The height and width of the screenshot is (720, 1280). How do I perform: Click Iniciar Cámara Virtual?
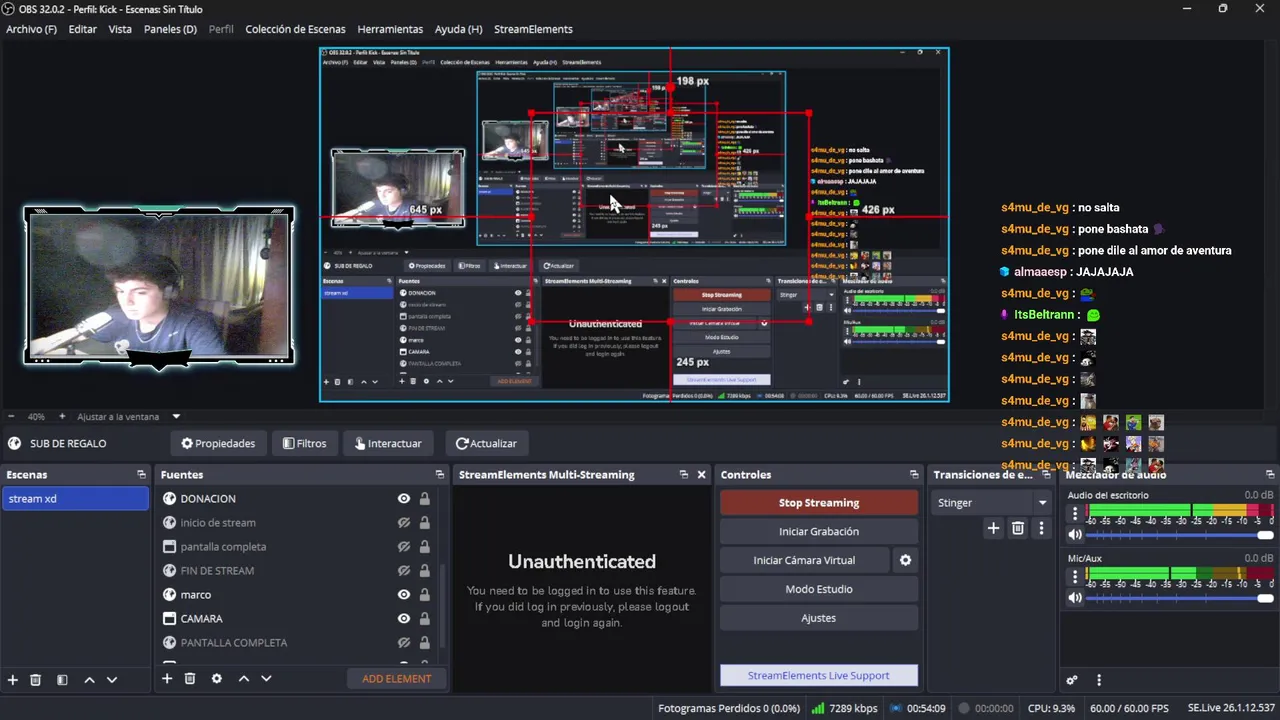coord(804,560)
